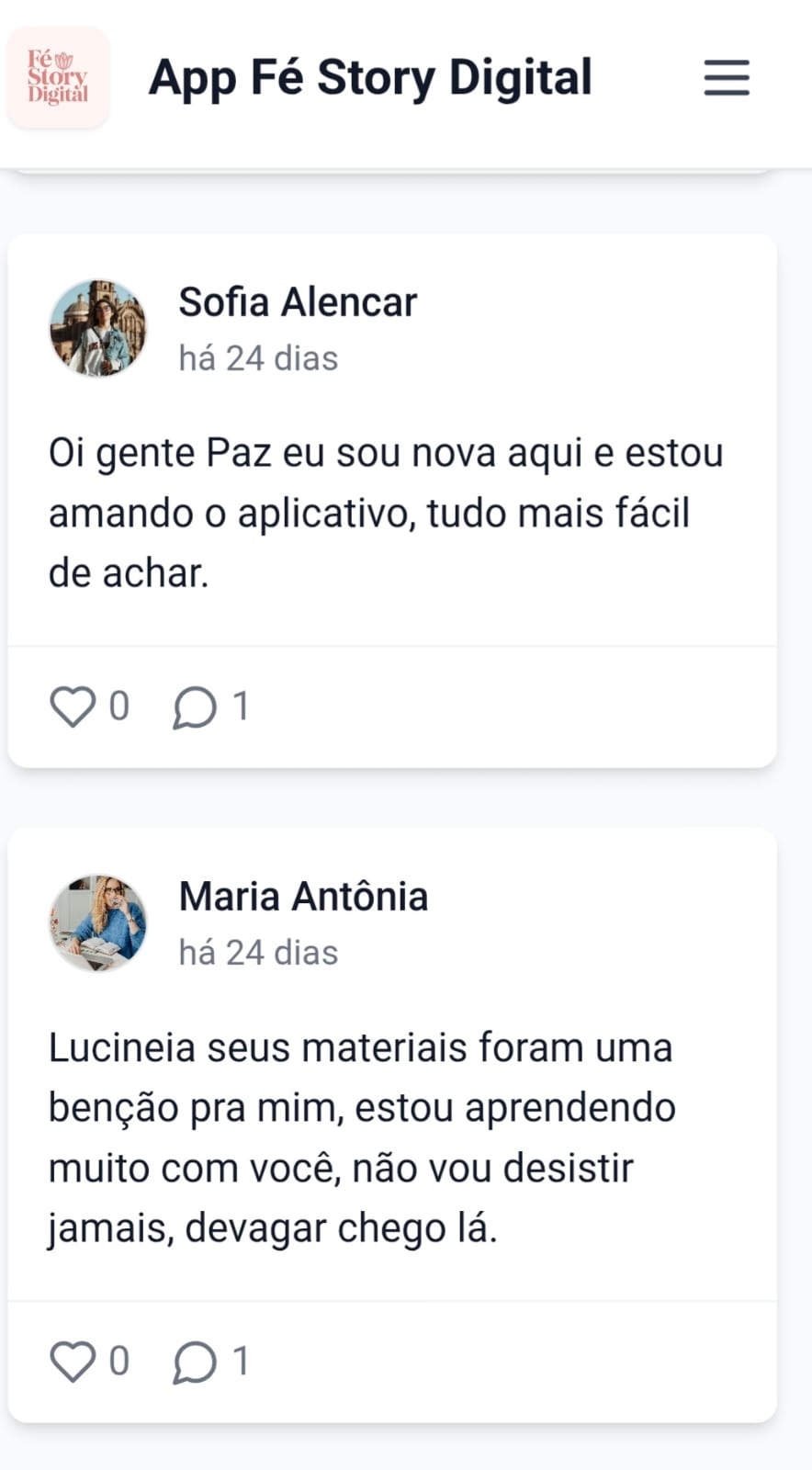
Task: Click the timestamp under Sofia Alencar
Action: tap(258, 358)
